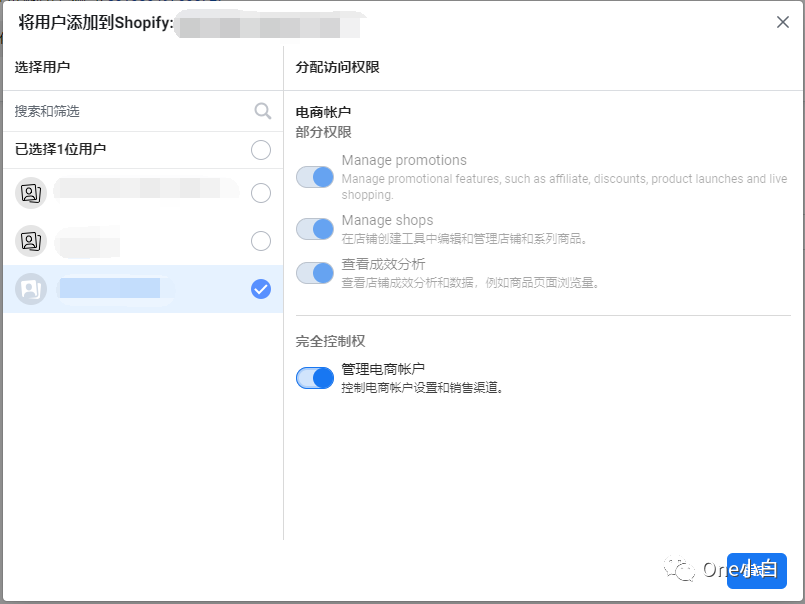Image resolution: width=805 pixels, height=604 pixels.
Task: Click the blue checkmark next to selected user
Action: click(x=260, y=290)
